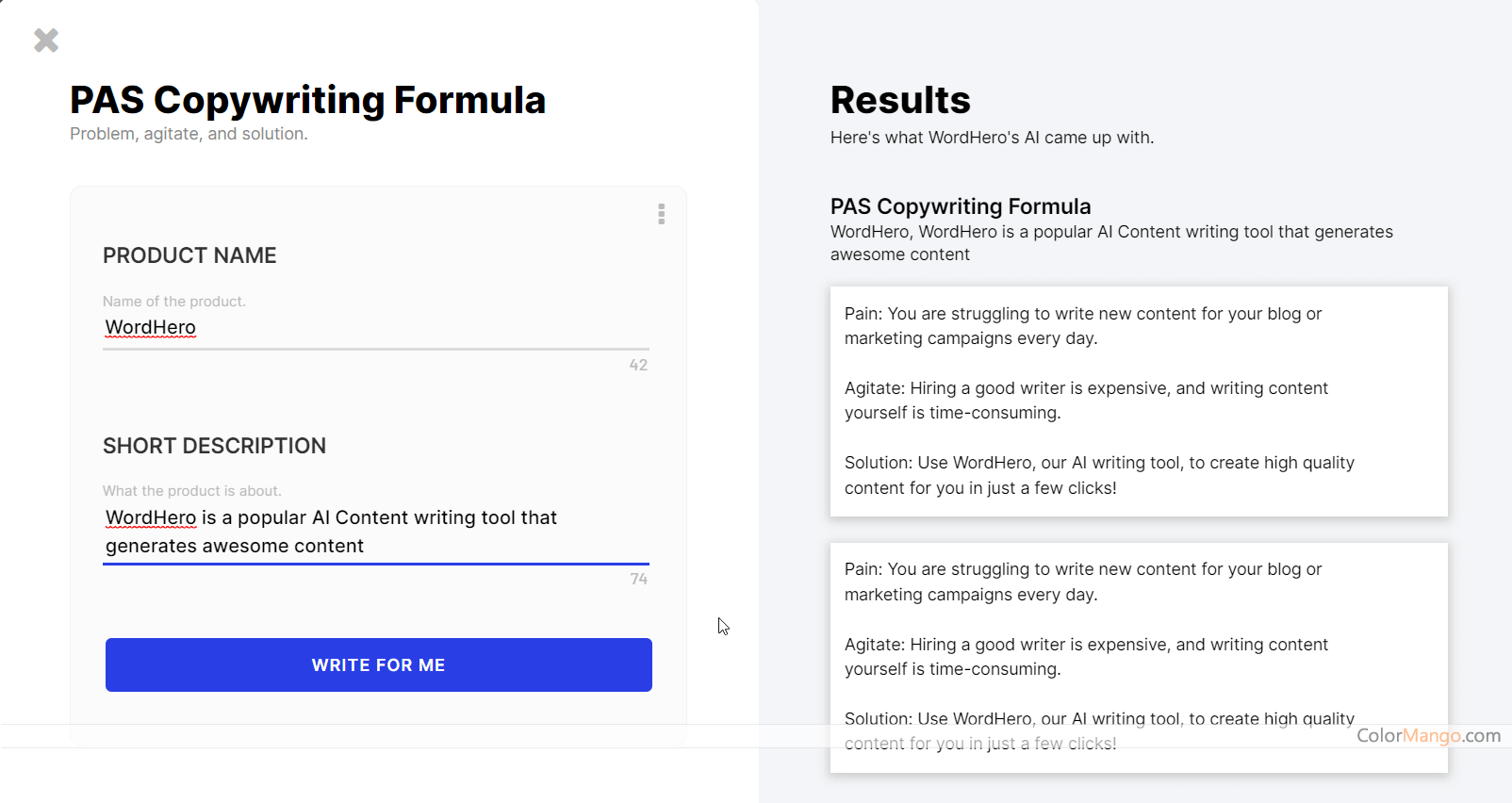Click the first PAS result card

pyautogui.click(x=1139, y=401)
